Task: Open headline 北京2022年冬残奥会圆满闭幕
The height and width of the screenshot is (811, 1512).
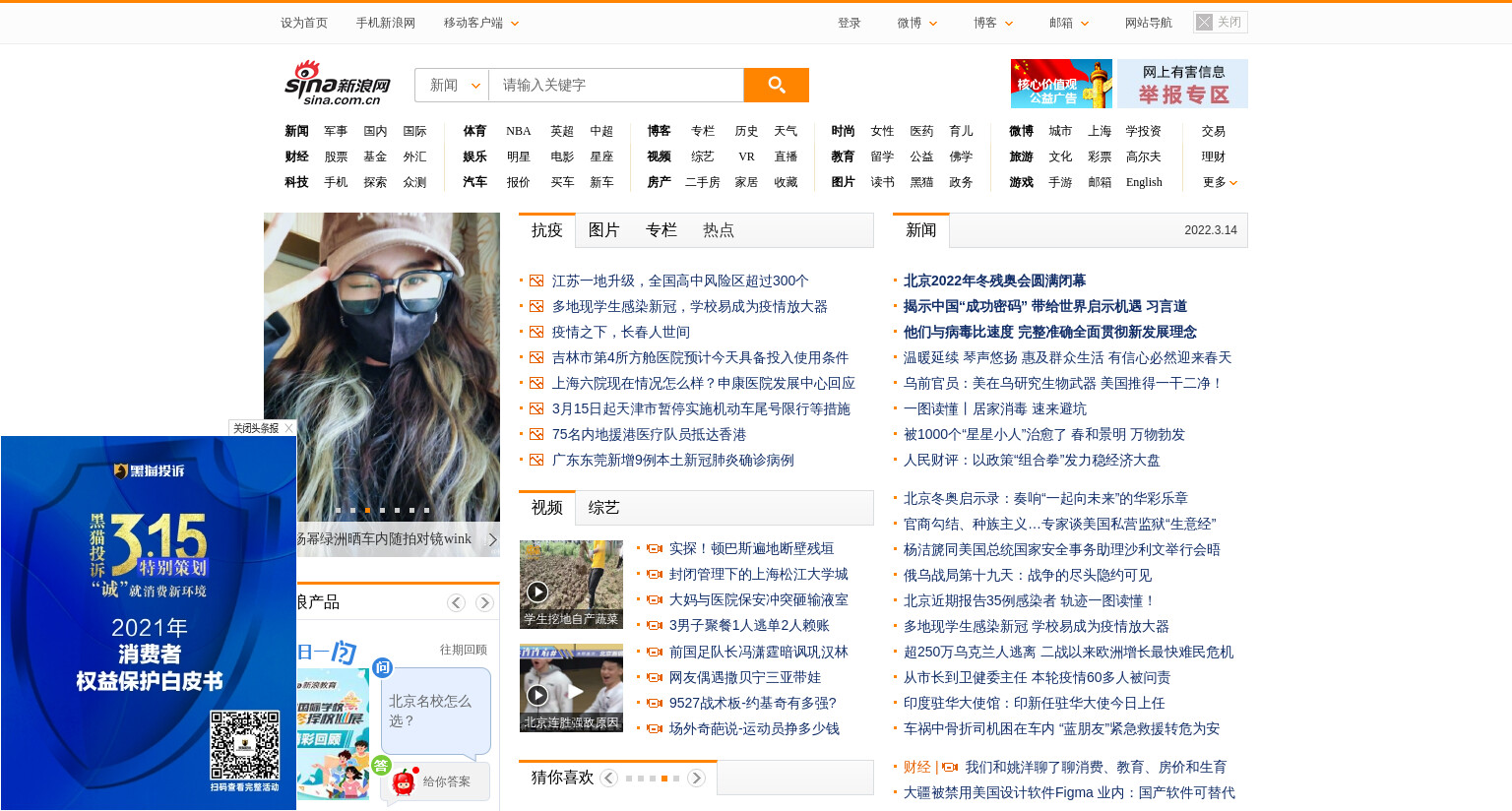Action: (994, 281)
